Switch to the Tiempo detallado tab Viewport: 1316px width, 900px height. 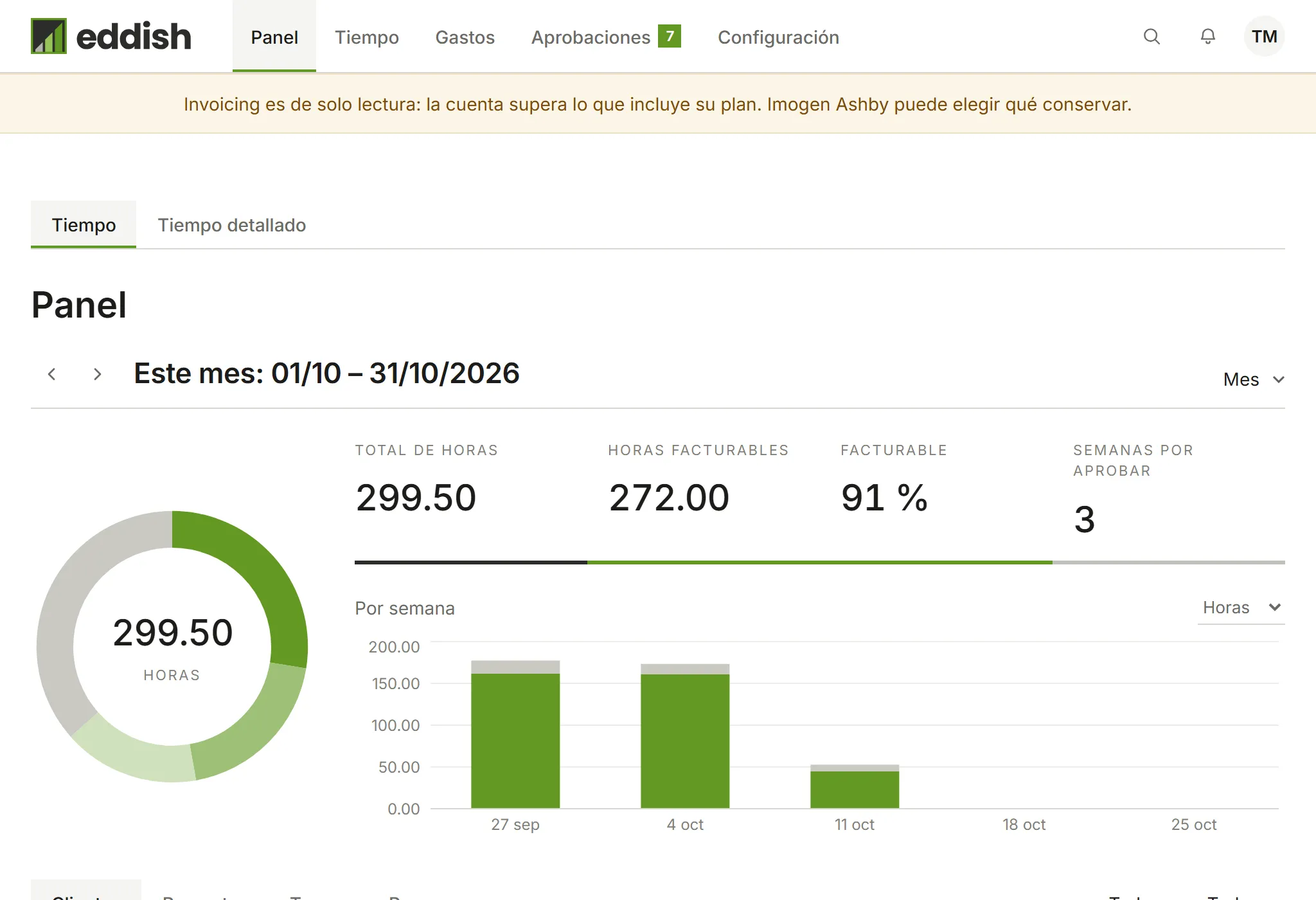point(232,225)
